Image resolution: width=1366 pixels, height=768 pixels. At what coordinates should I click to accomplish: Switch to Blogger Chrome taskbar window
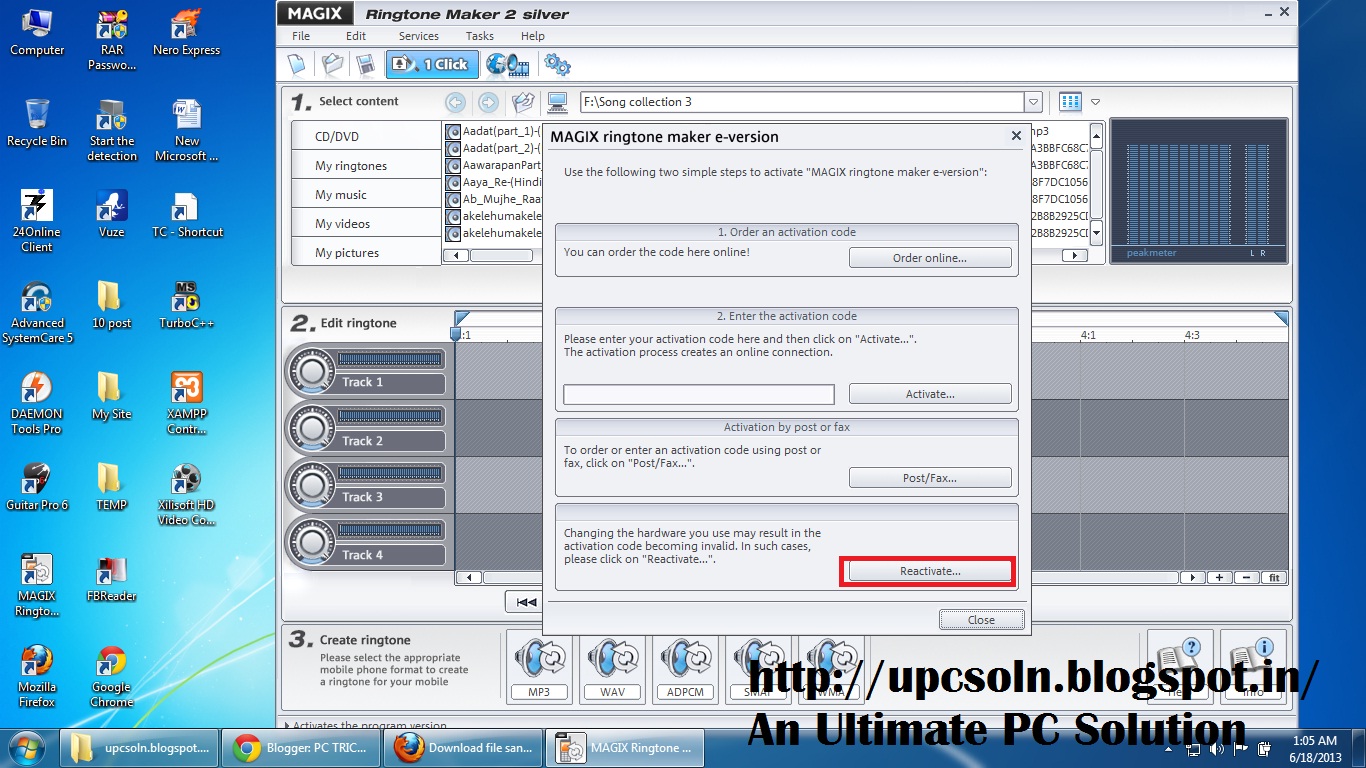point(299,747)
